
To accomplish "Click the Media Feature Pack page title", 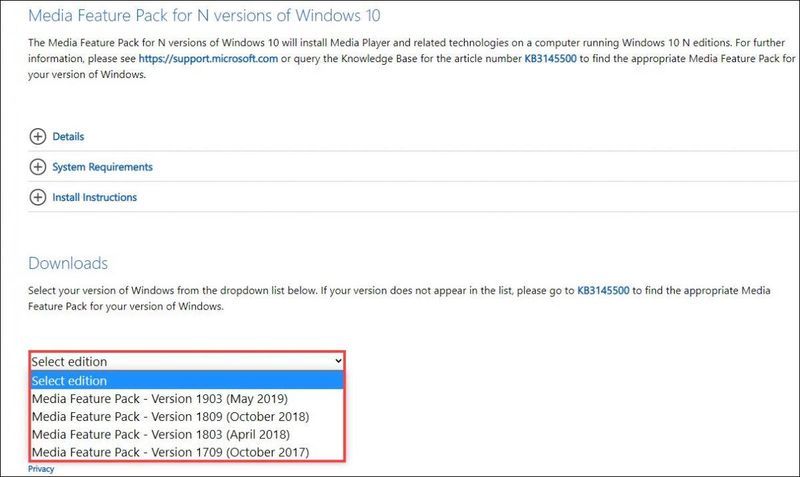I will tap(204, 16).
